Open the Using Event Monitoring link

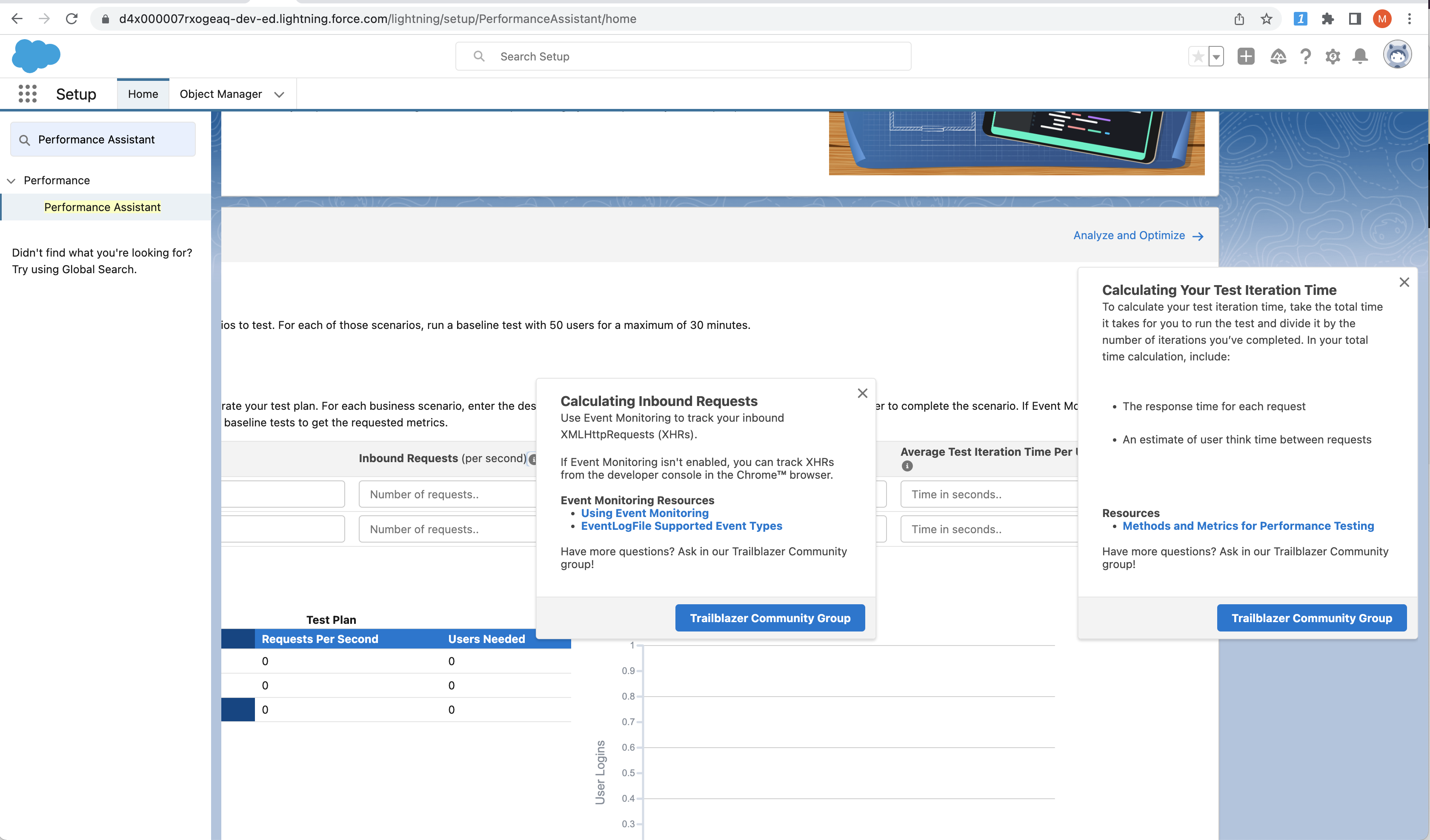(645, 513)
